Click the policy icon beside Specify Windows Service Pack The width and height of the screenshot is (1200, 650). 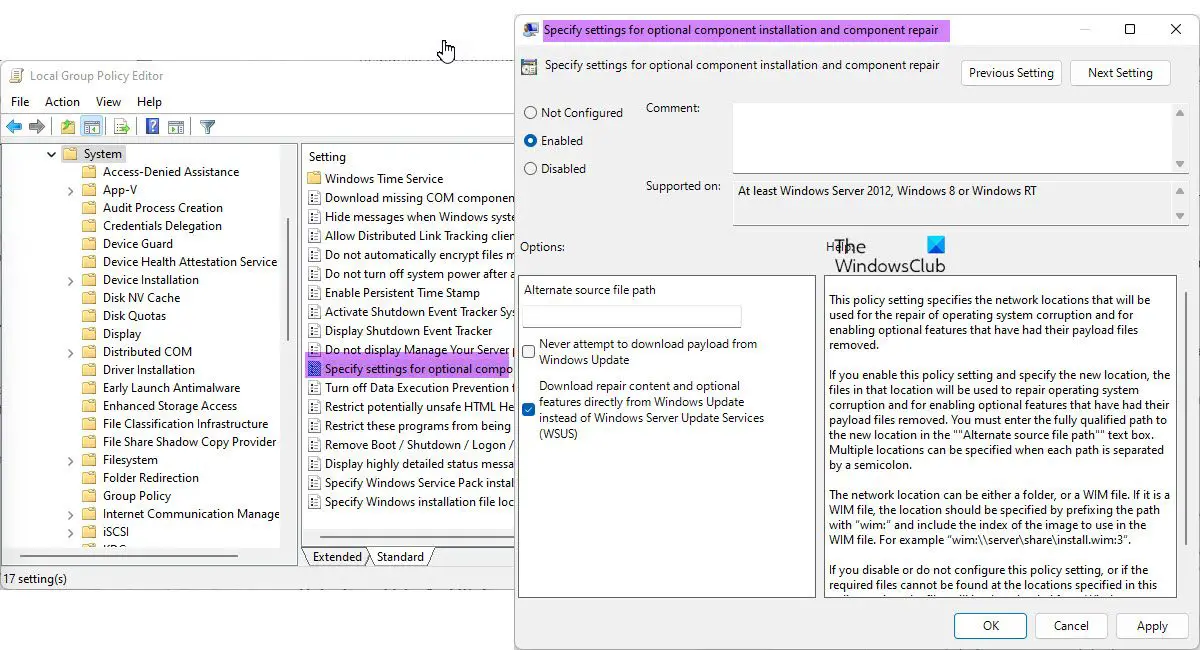tap(314, 483)
